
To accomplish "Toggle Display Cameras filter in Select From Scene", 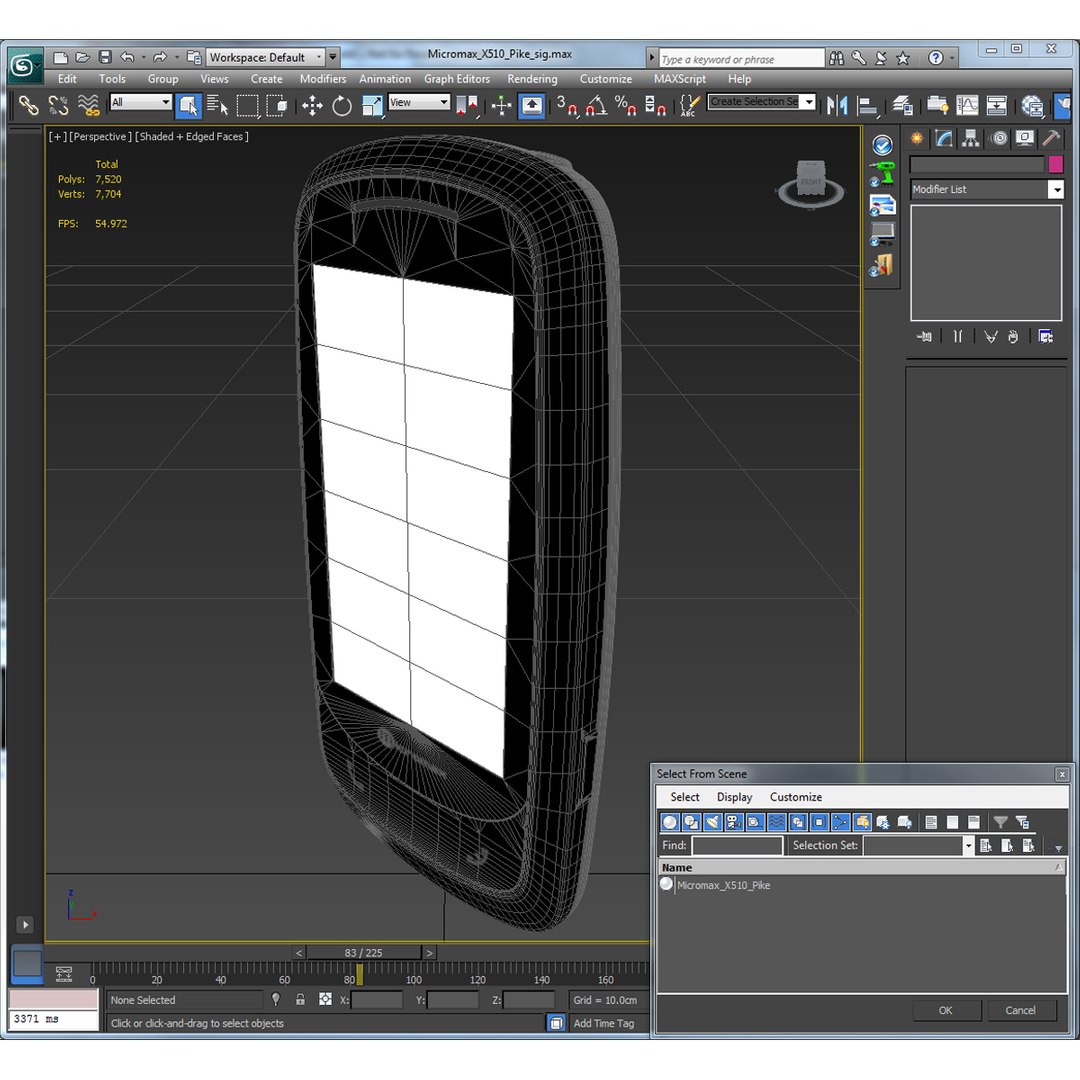I will point(734,822).
